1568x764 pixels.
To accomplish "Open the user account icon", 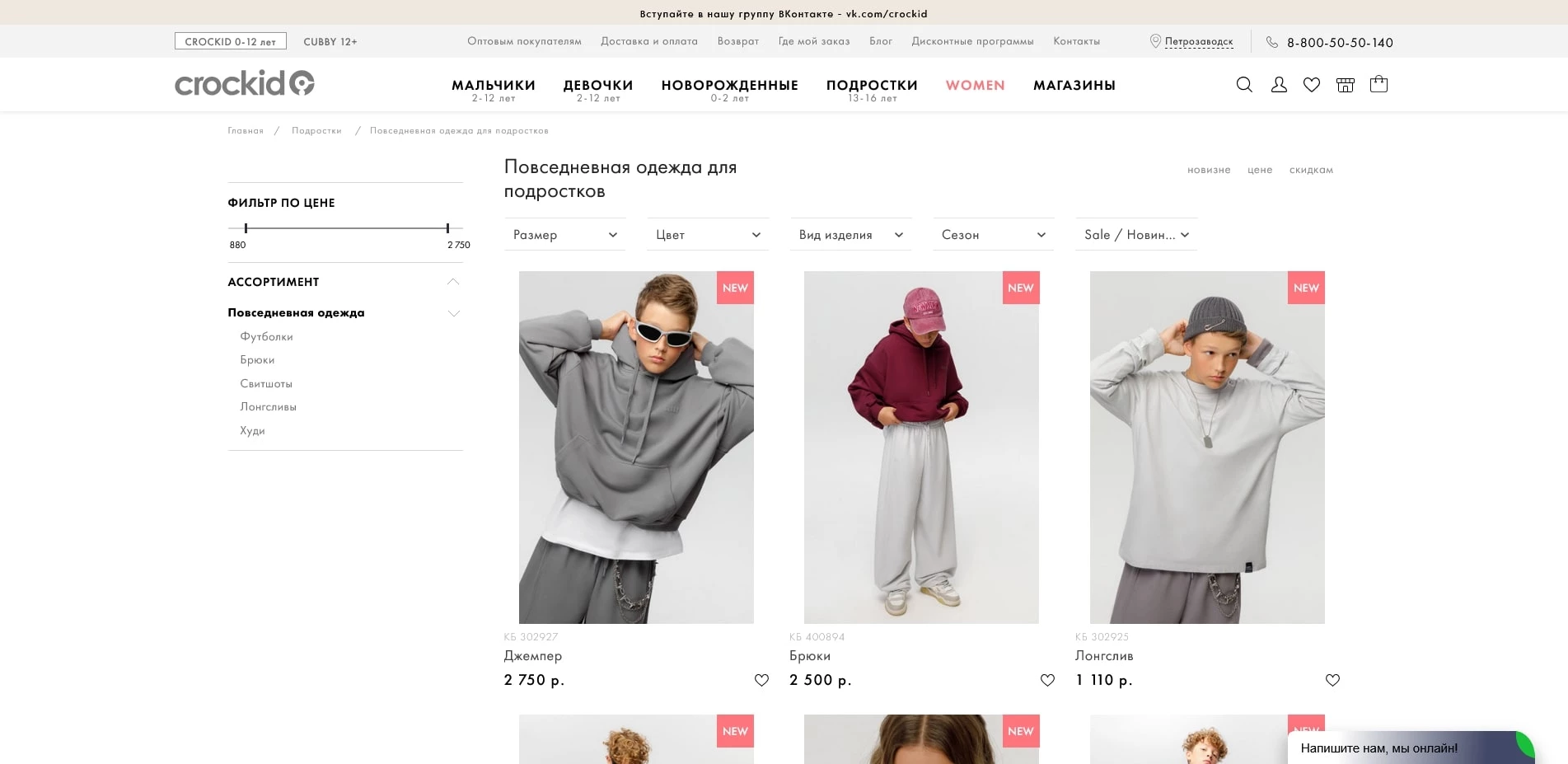I will pyautogui.click(x=1279, y=84).
